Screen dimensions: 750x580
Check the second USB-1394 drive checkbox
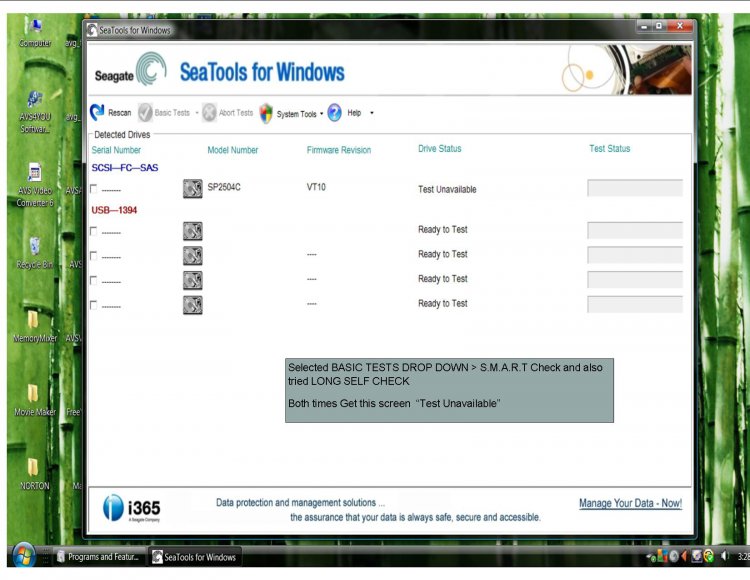click(94, 256)
